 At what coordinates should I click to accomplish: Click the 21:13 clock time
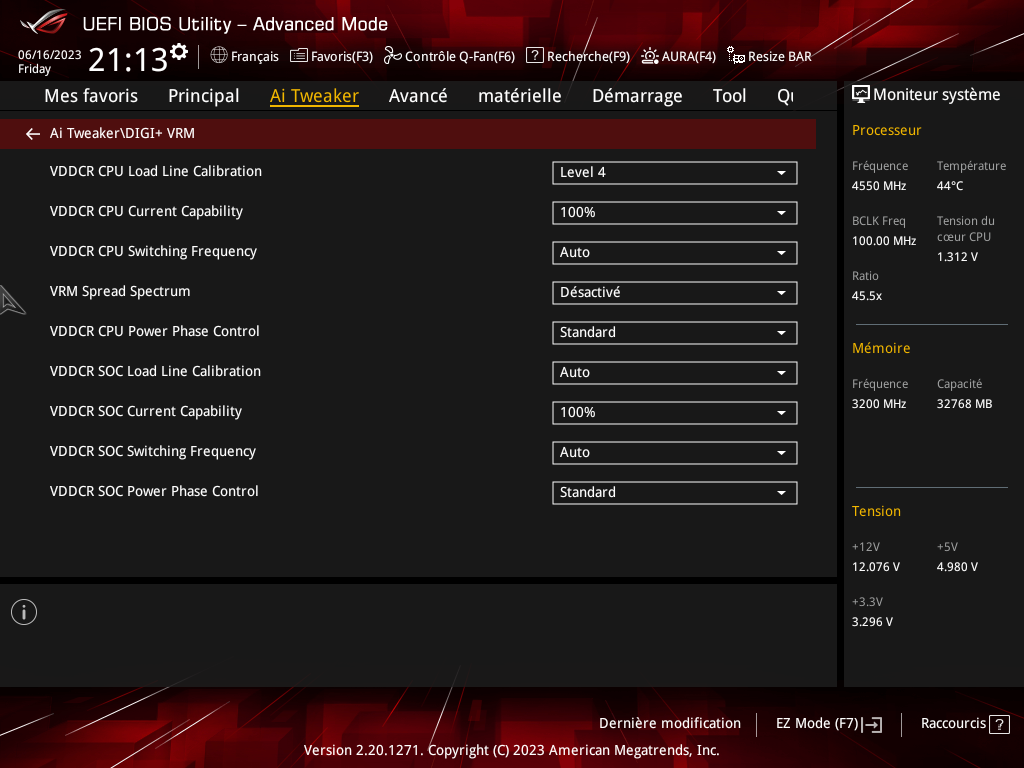(x=128, y=59)
